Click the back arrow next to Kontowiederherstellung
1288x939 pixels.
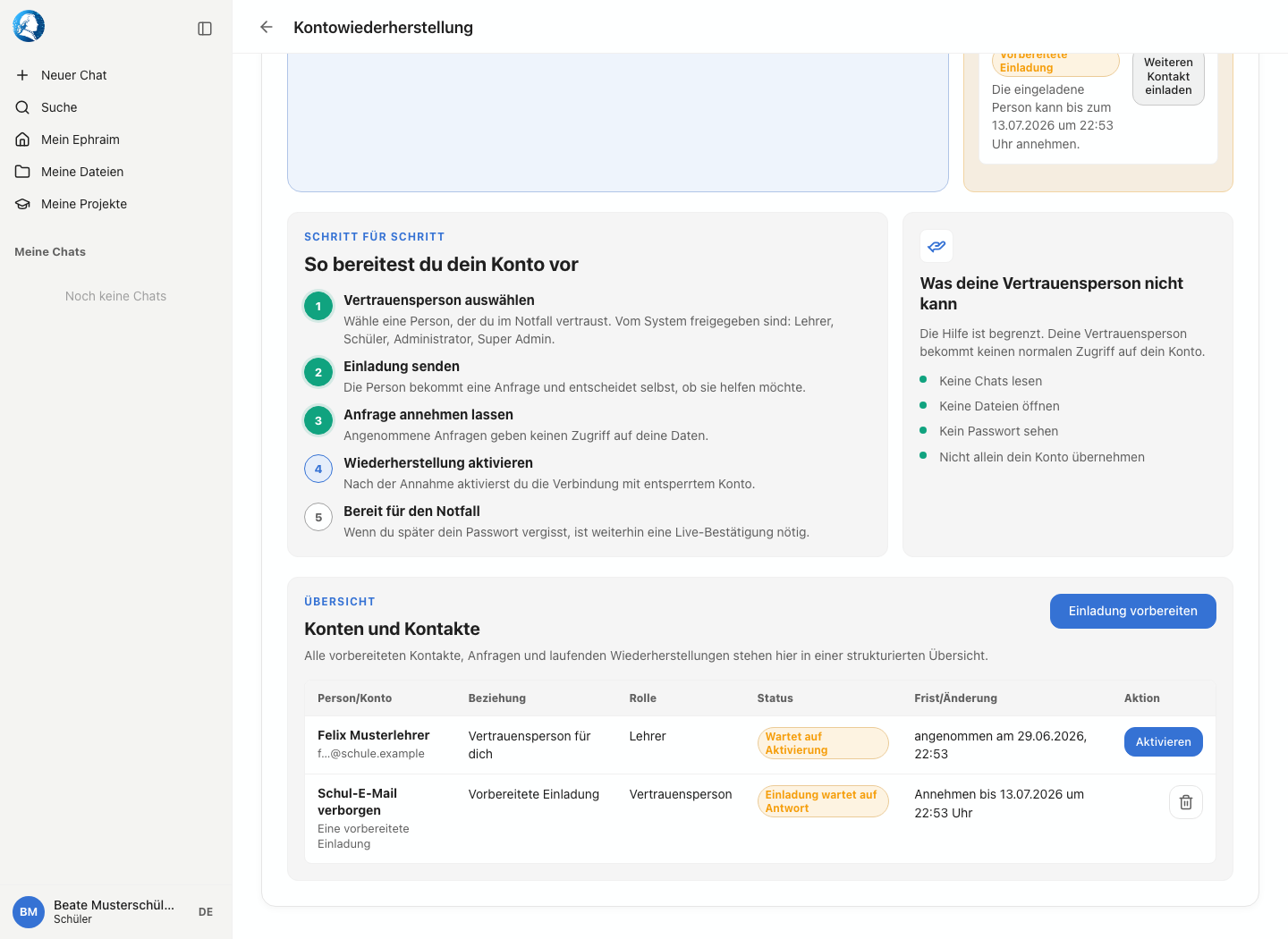pyautogui.click(x=266, y=27)
